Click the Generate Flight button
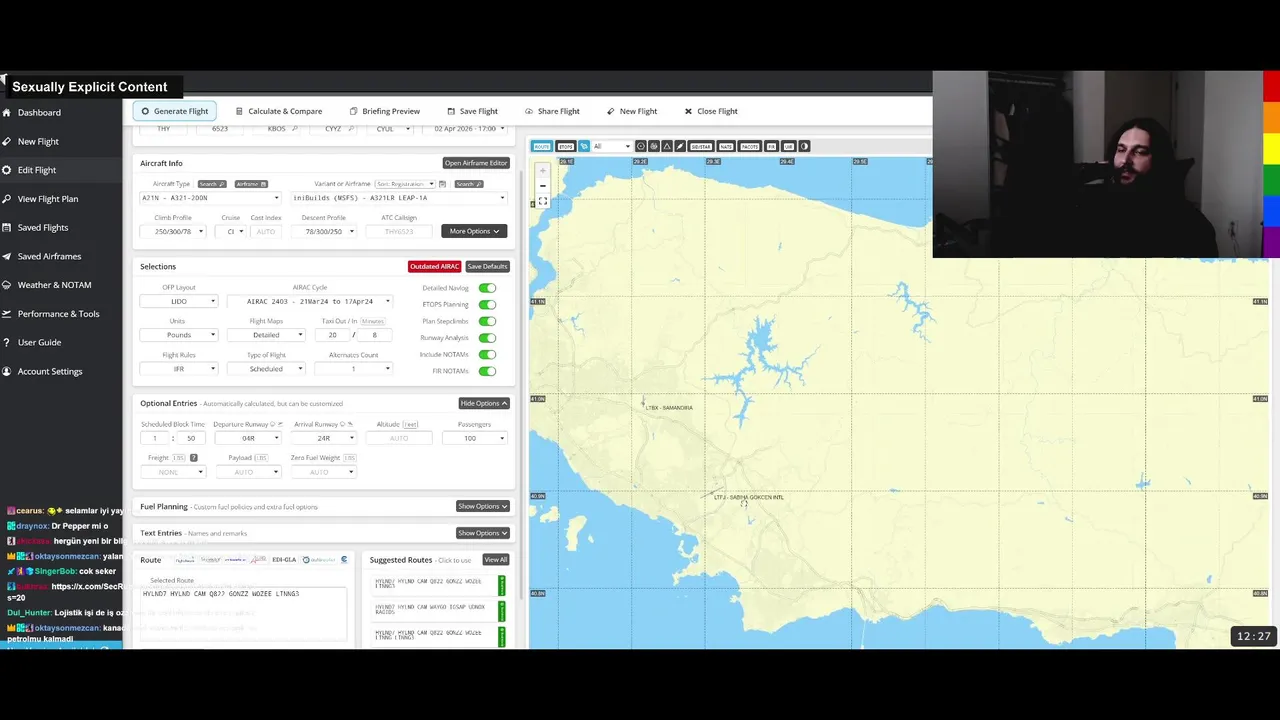Image resolution: width=1280 pixels, height=720 pixels. (x=175, y=111)
